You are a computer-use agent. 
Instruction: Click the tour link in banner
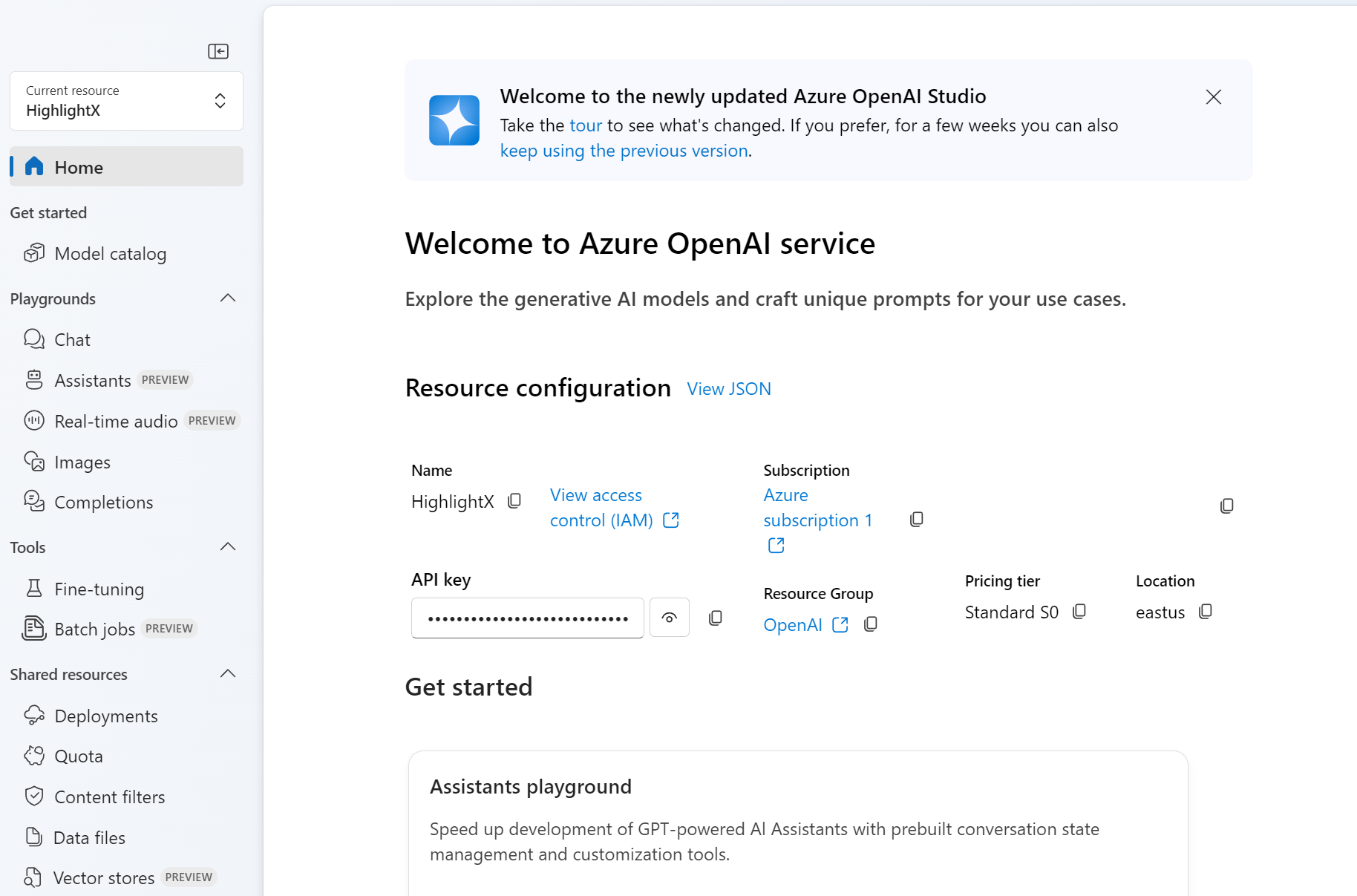pos(586,125)
